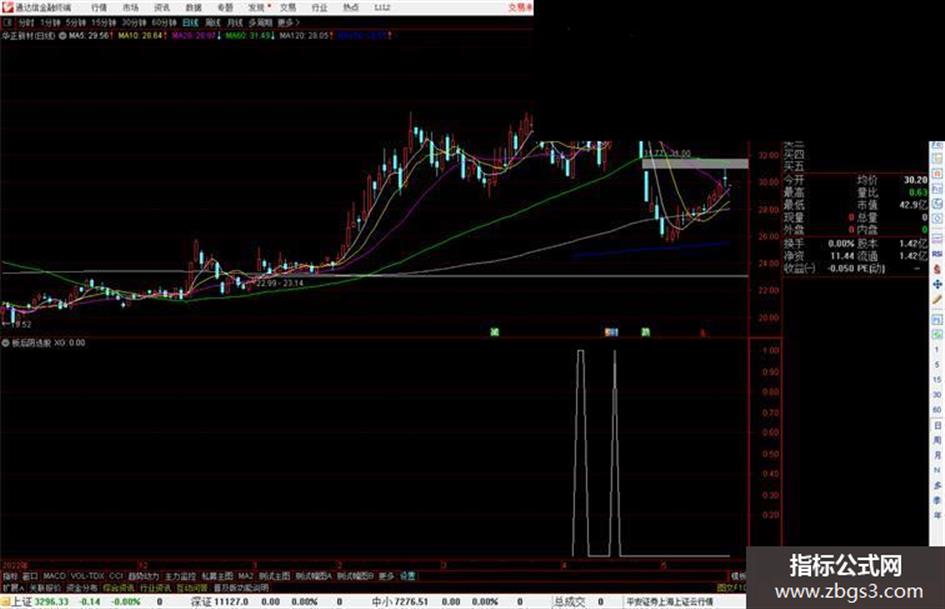Click the 日 period sidebar shortcut
Screen dimensions: 945x609
(937, 425)
